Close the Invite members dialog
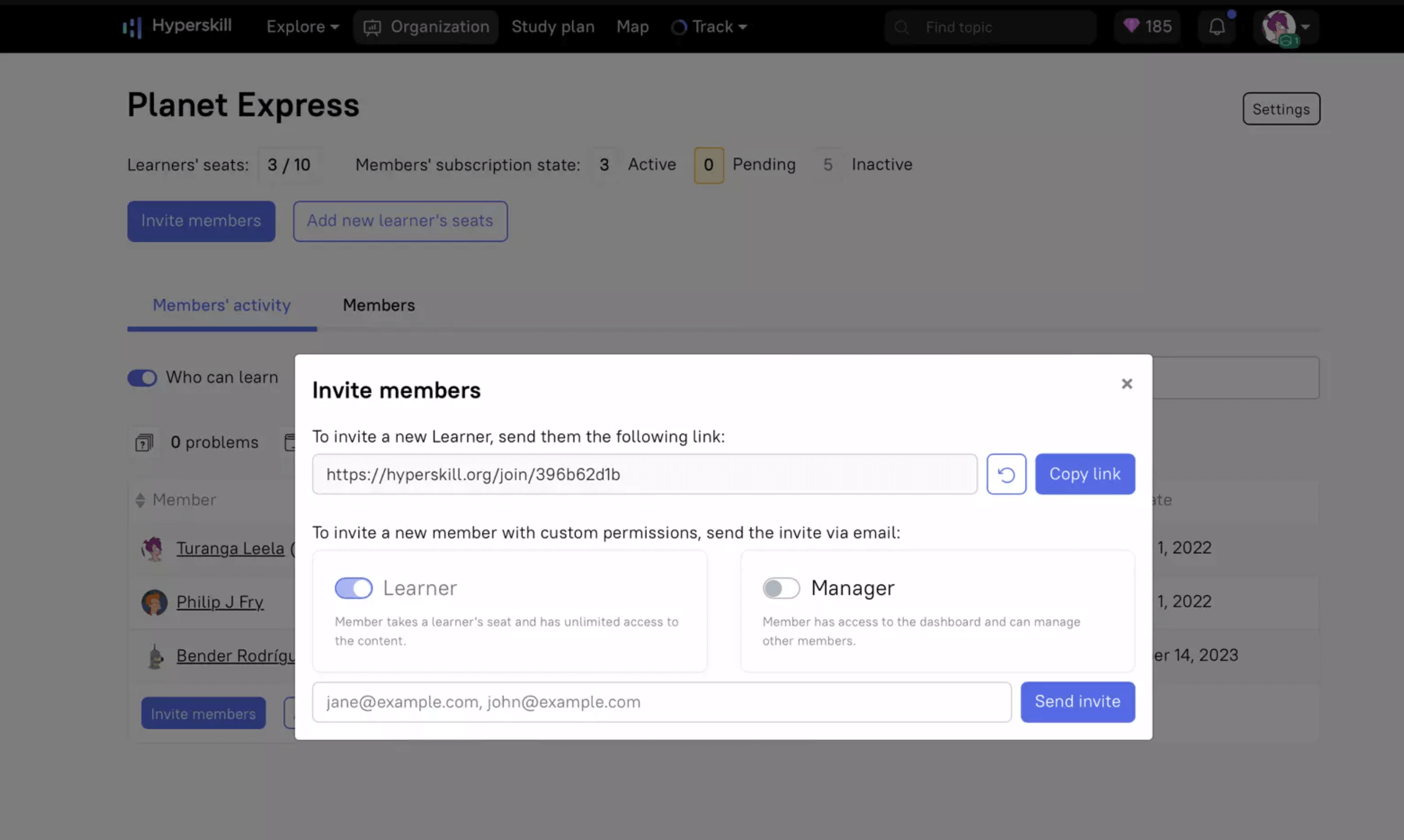1404x840 pixels. click(x=1127, y=384)
